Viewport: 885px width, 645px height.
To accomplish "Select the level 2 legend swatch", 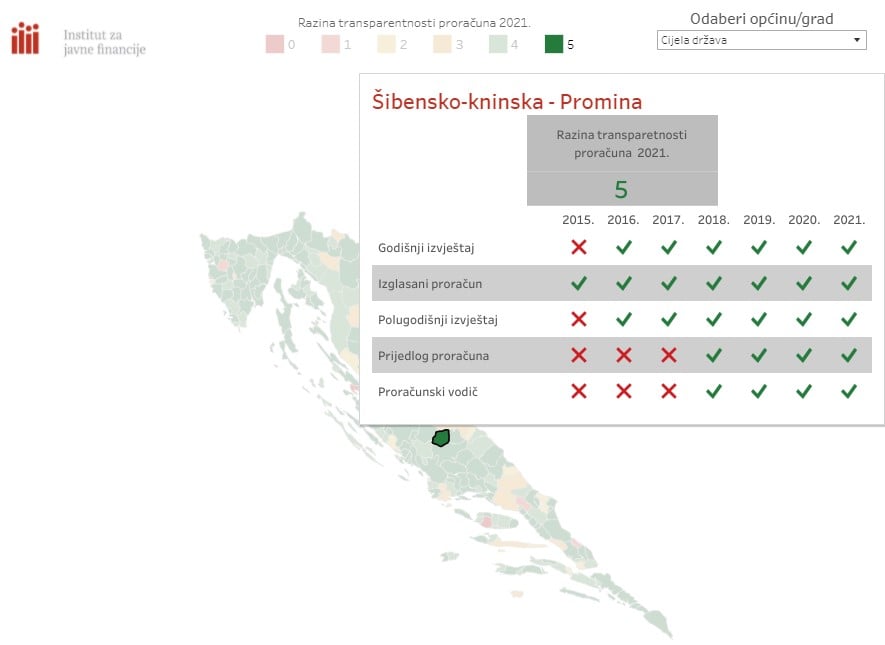I will point(386,44).
